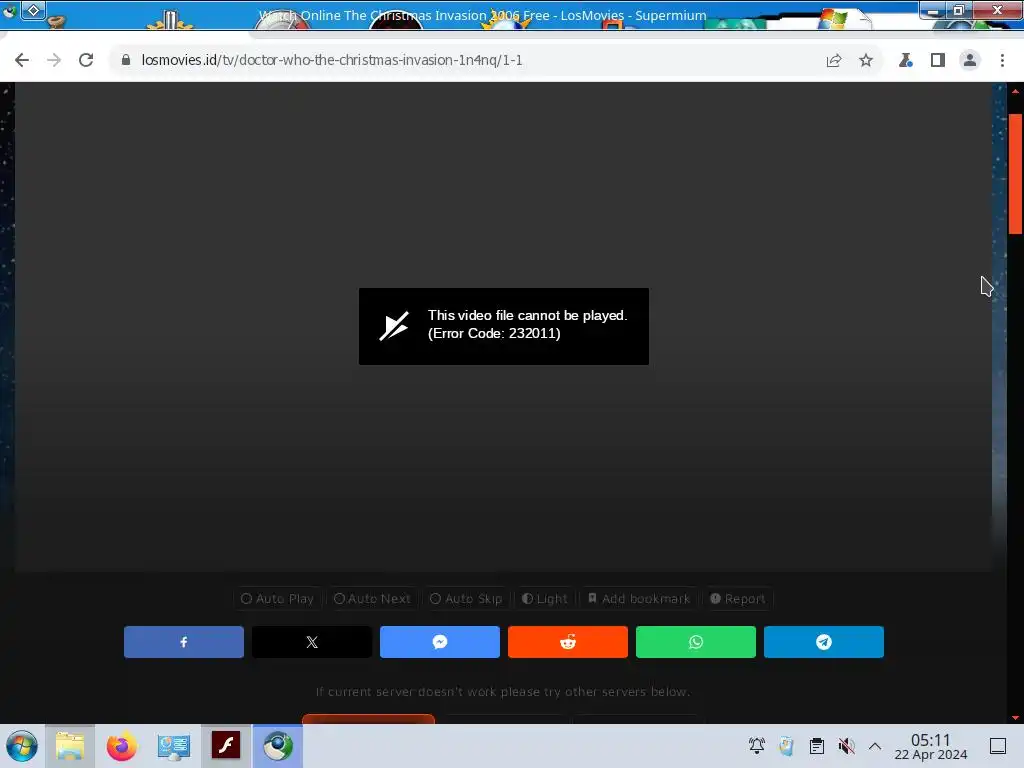Open notification bell tray icon
Viewport: 1024px width, 768px height.
(757, 746)
